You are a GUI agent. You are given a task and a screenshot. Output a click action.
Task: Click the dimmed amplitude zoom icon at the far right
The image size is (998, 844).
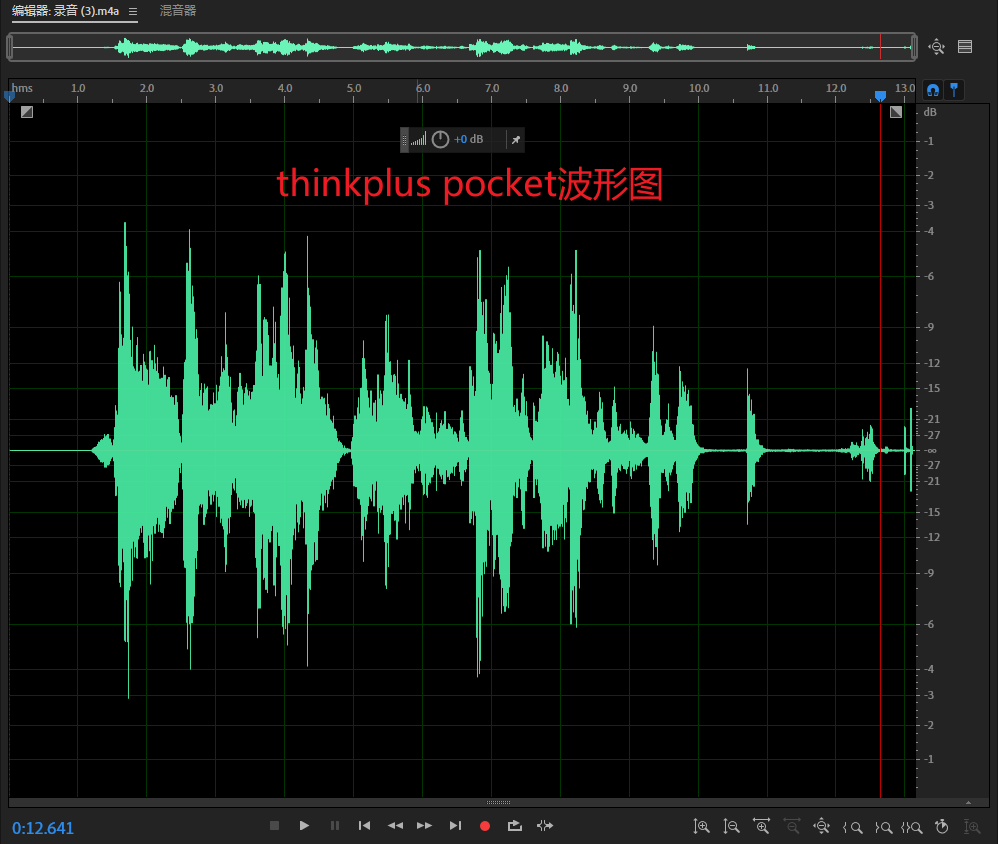pos(972,826)
